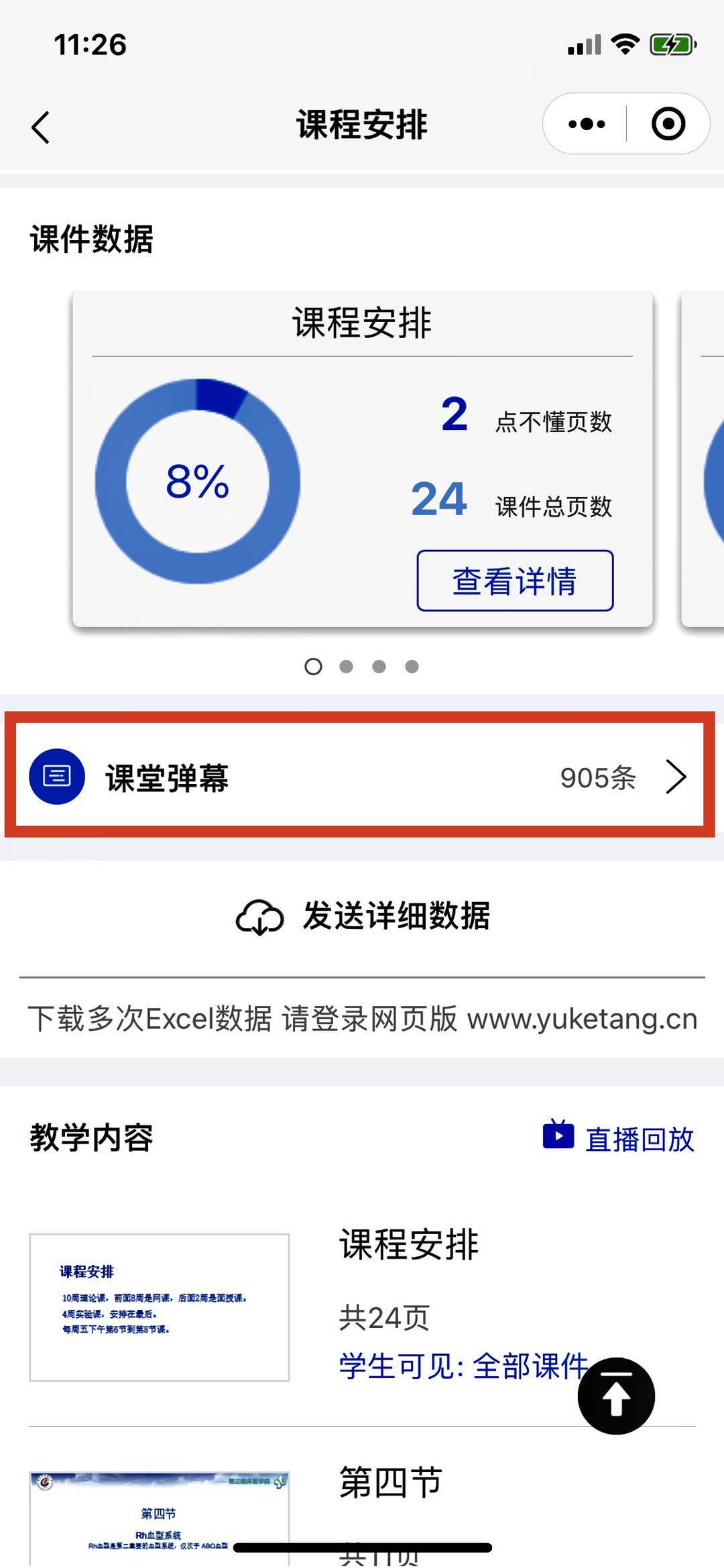Tap the back arrow in header
The image size is (724, 1568).
[x=40, y=127]
